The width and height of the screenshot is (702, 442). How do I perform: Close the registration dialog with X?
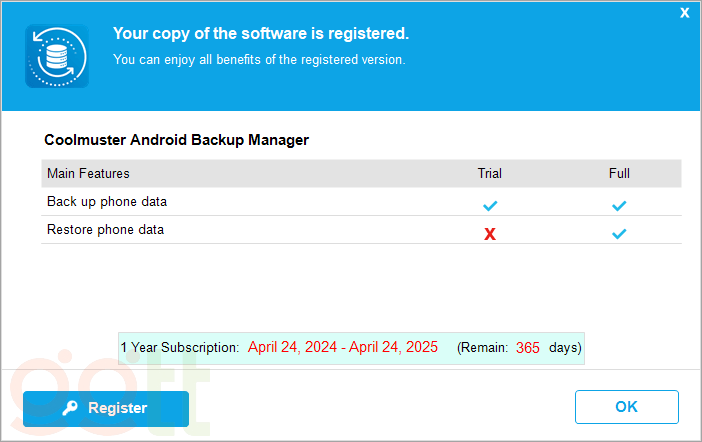[685, 13]
